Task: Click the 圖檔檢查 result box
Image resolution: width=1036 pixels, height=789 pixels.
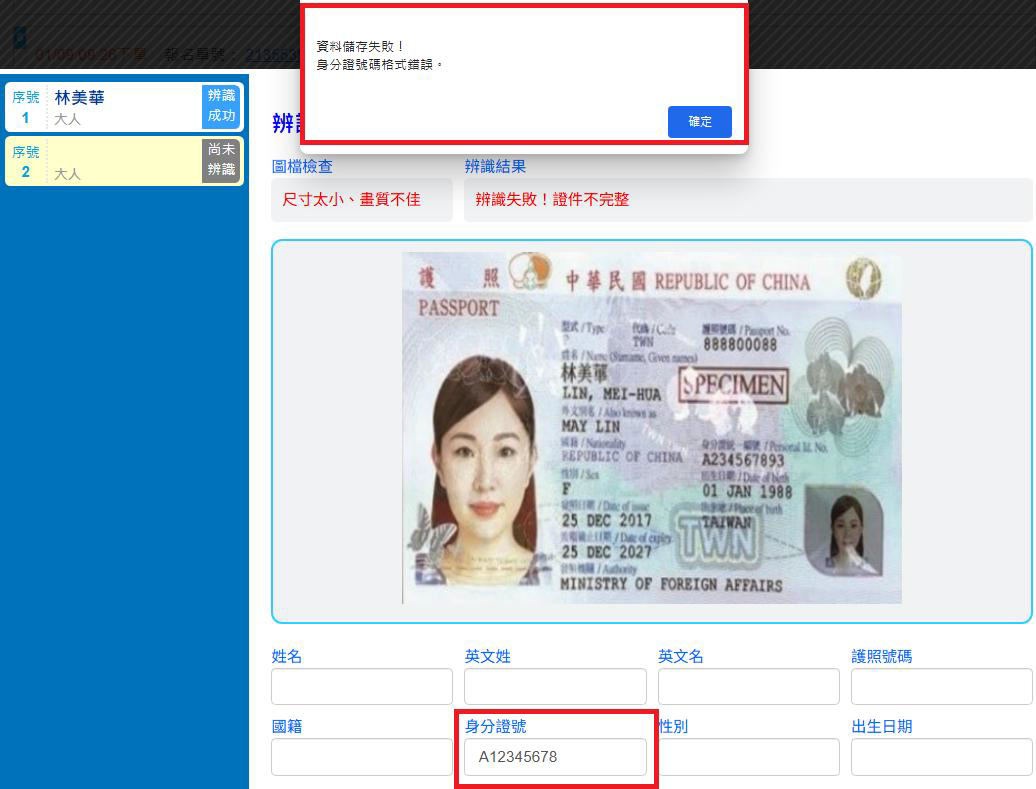Action: coord(361,200)
